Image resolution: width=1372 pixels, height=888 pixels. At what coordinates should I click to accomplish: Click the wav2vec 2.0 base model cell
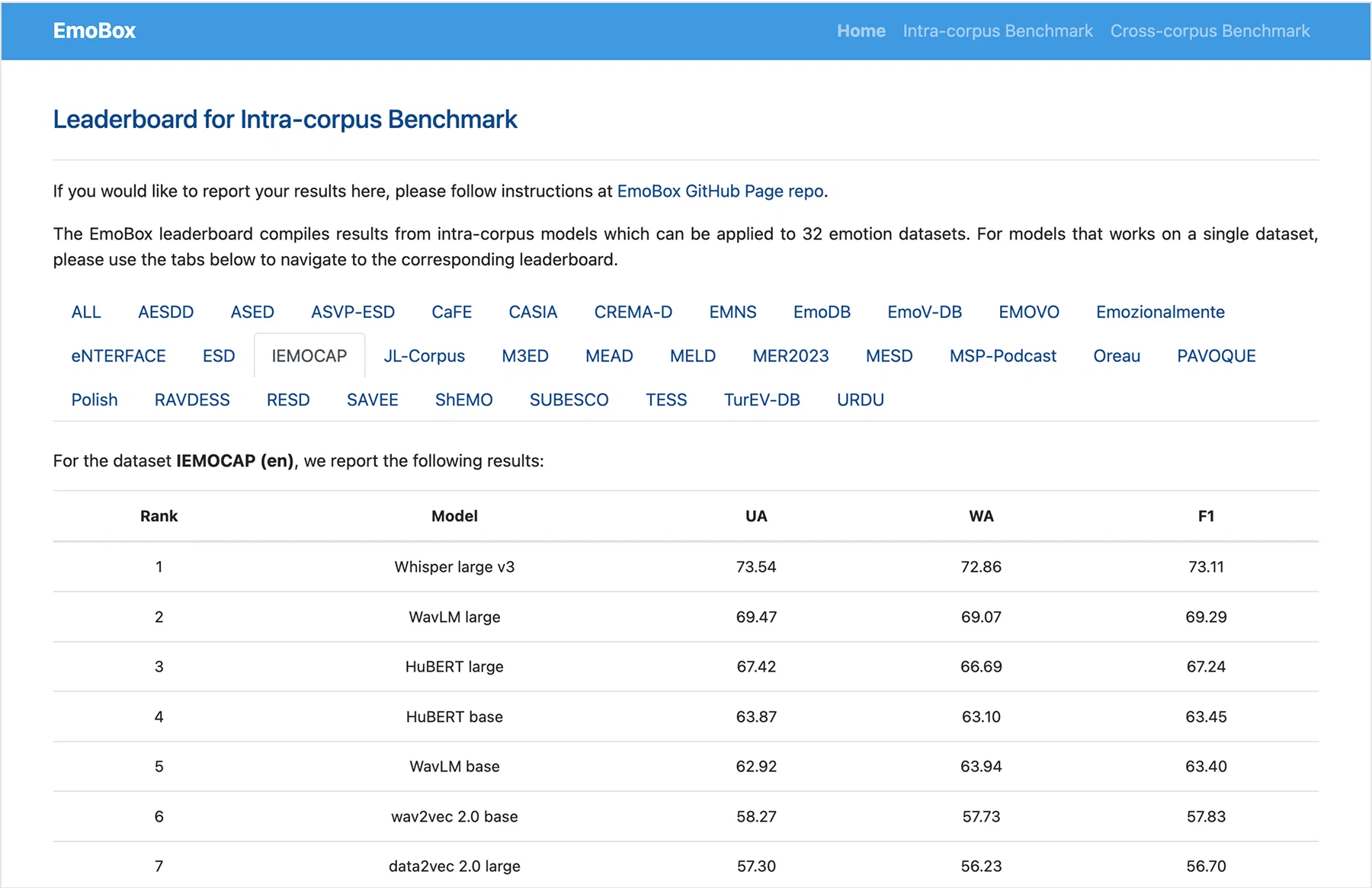(x=454, y=817)
